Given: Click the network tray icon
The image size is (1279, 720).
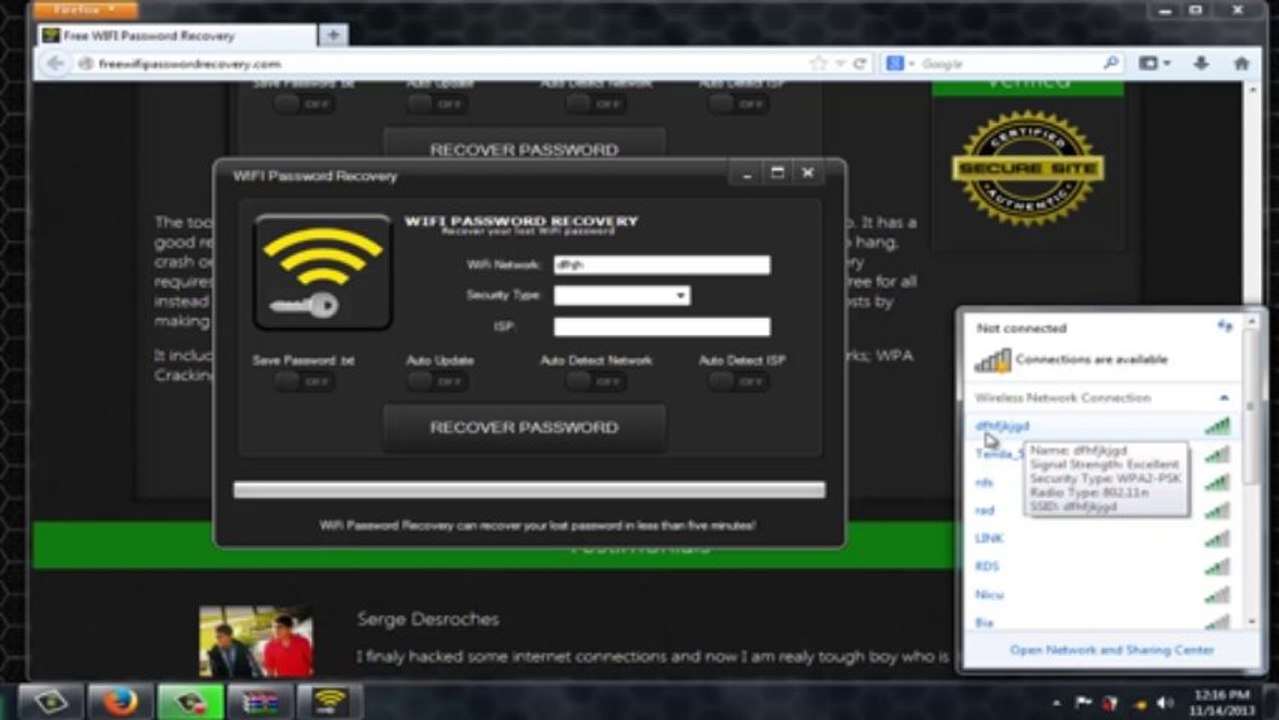Looking at the screenshot, I should coord(1139,702).
